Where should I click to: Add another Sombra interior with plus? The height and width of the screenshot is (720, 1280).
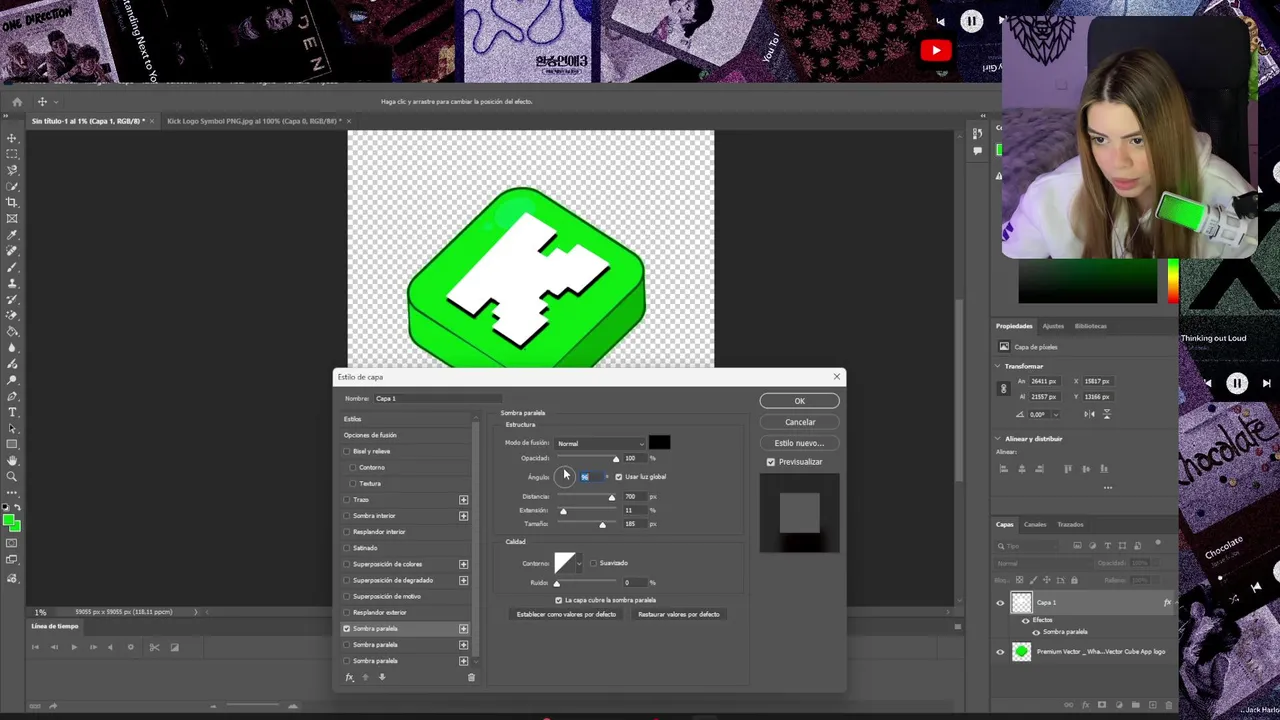[x=463, y=516]
